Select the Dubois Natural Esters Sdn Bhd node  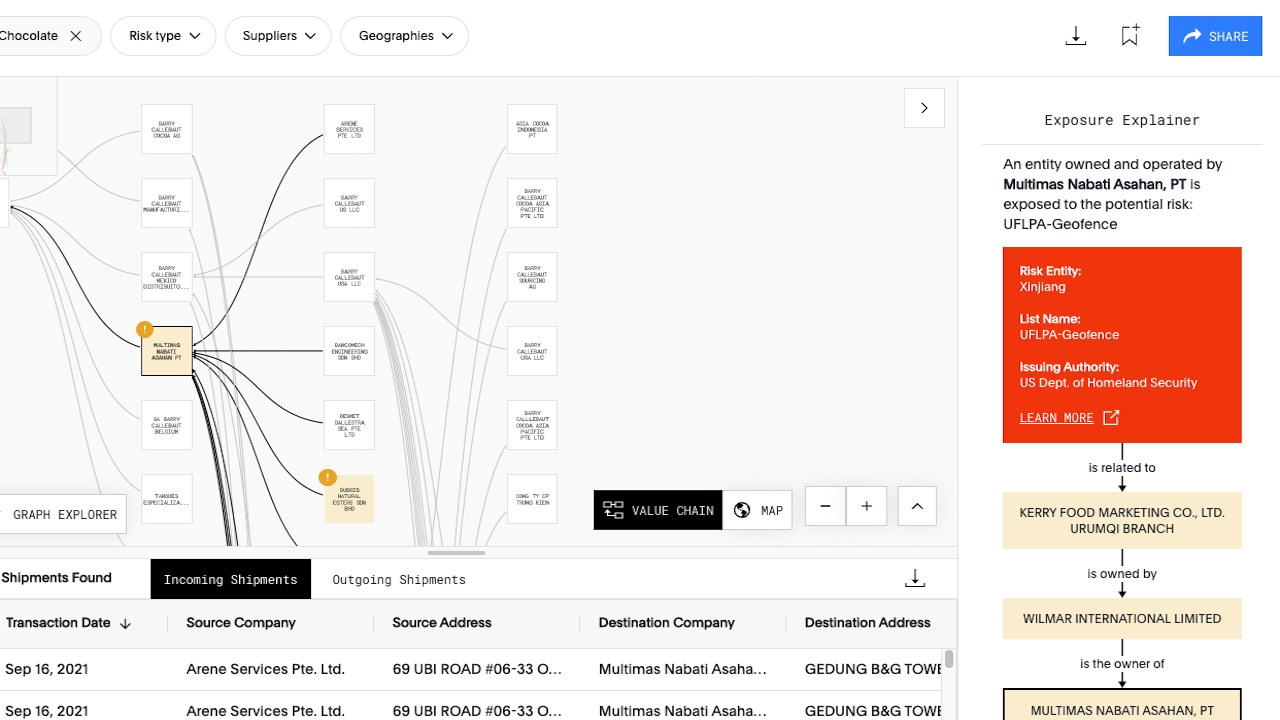point(349,499)
